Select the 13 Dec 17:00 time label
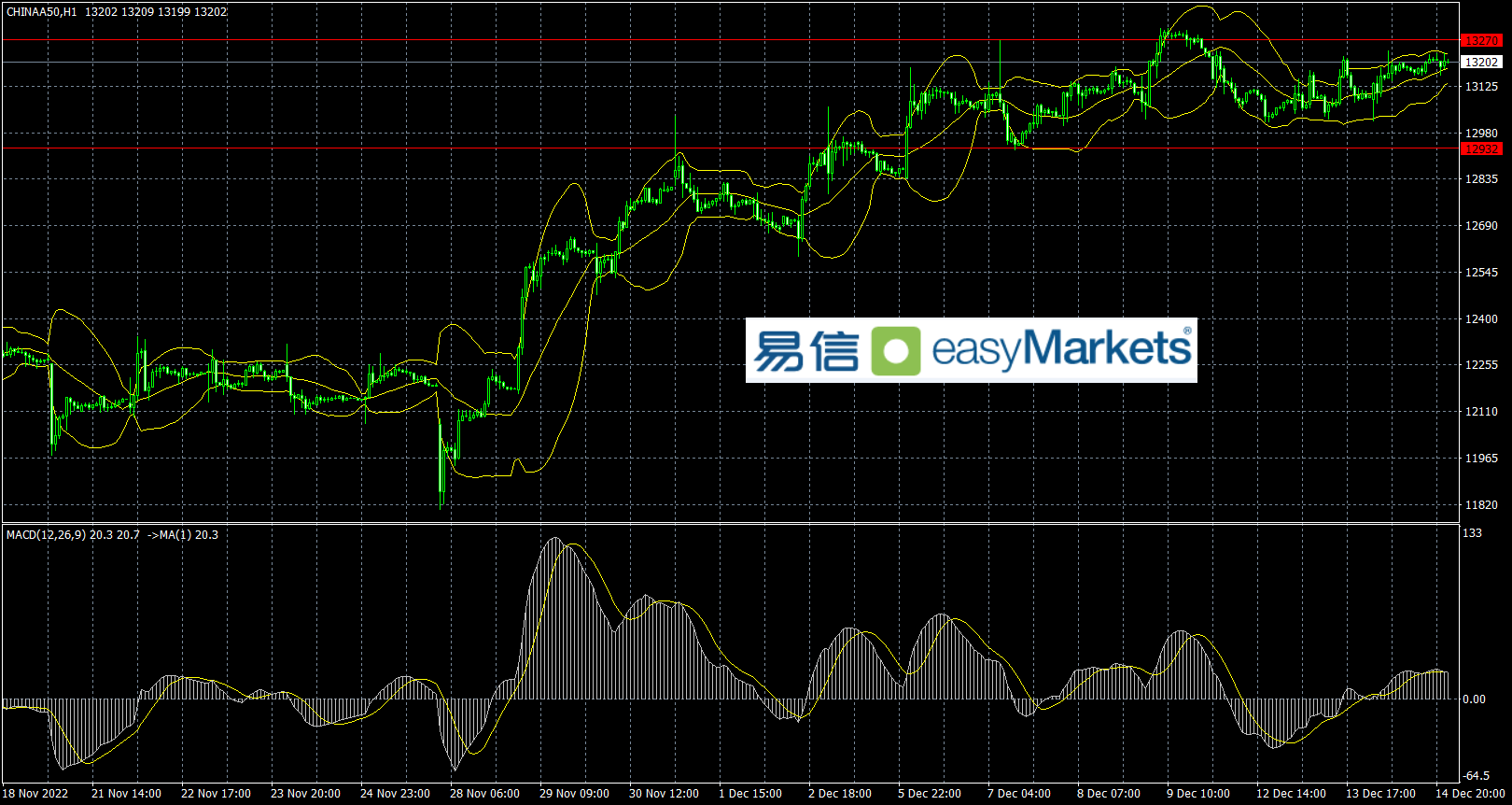Screen dimensions: 1512x805 (1380, 794)
